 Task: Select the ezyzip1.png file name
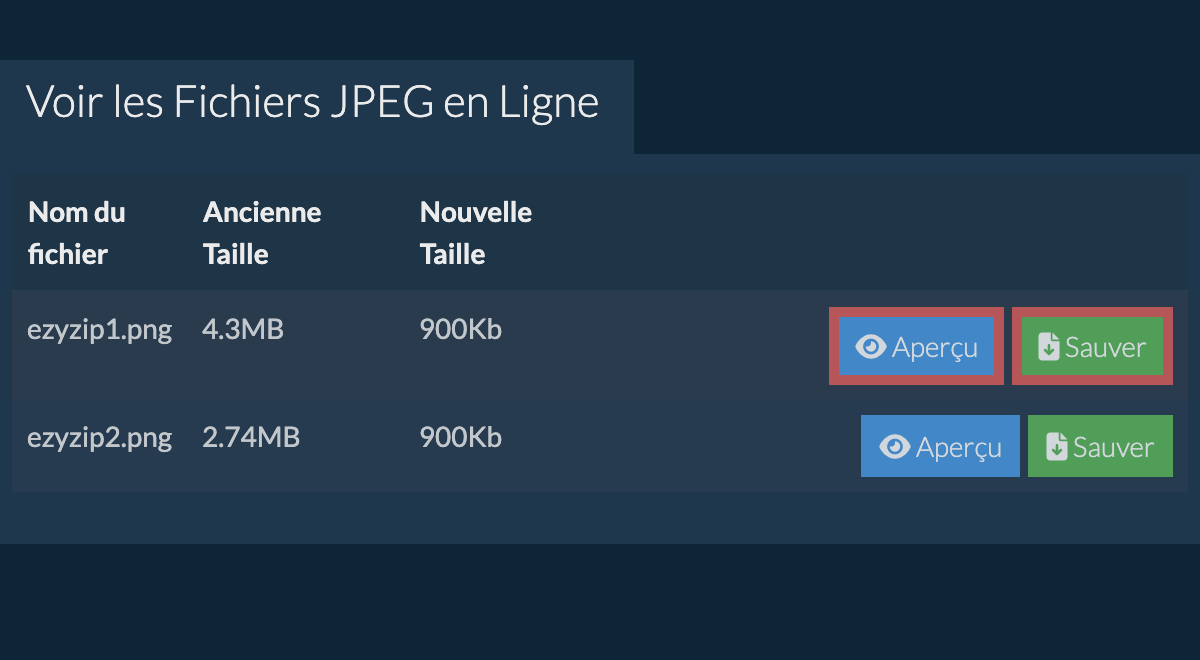[x=99, y=330]
